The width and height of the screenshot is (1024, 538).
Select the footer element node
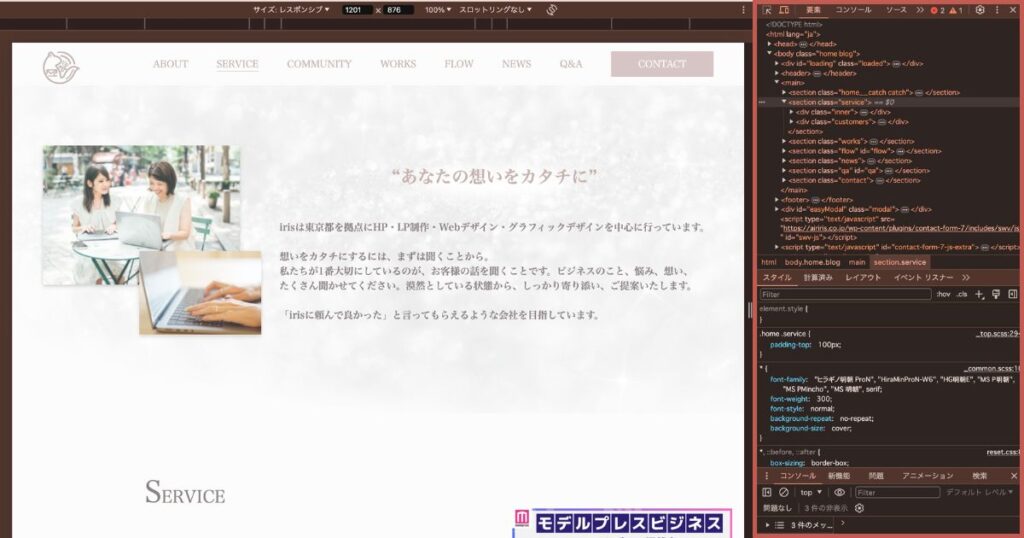coord(817,200)
